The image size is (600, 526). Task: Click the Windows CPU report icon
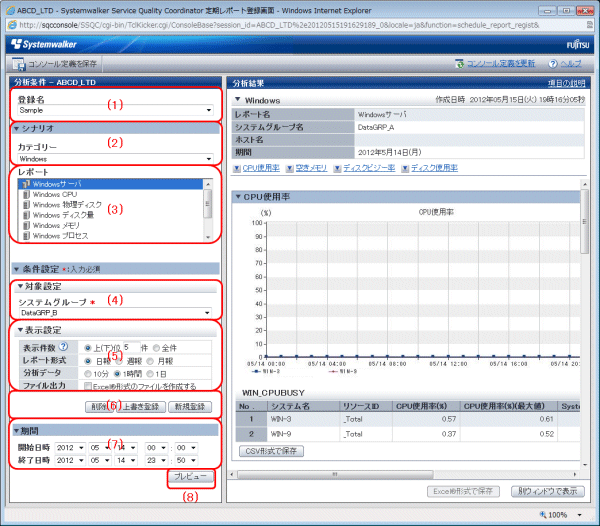coord(26,194)
